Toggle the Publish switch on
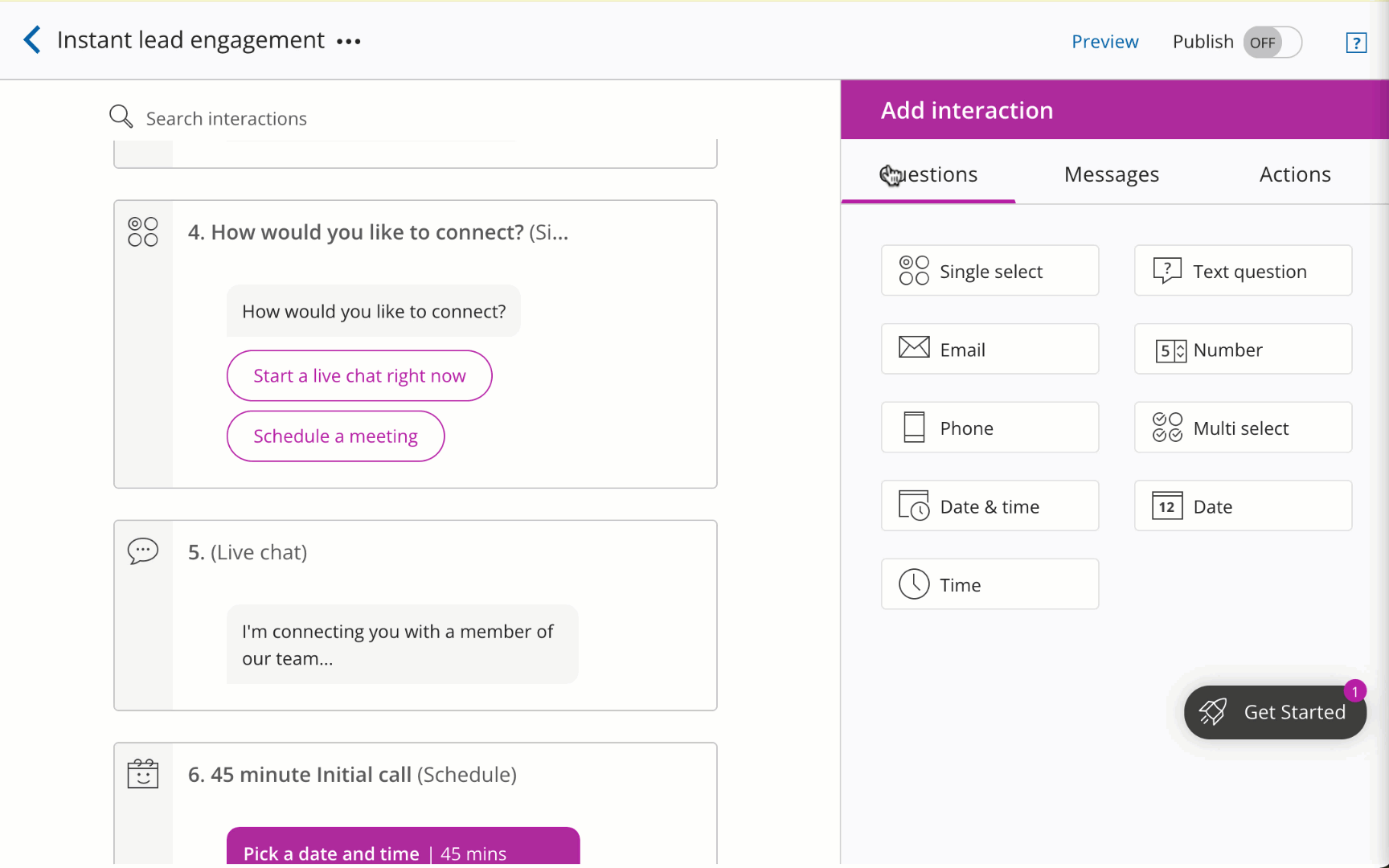The height and width of the screenshot is (868, 1389). click(1272, 43)
